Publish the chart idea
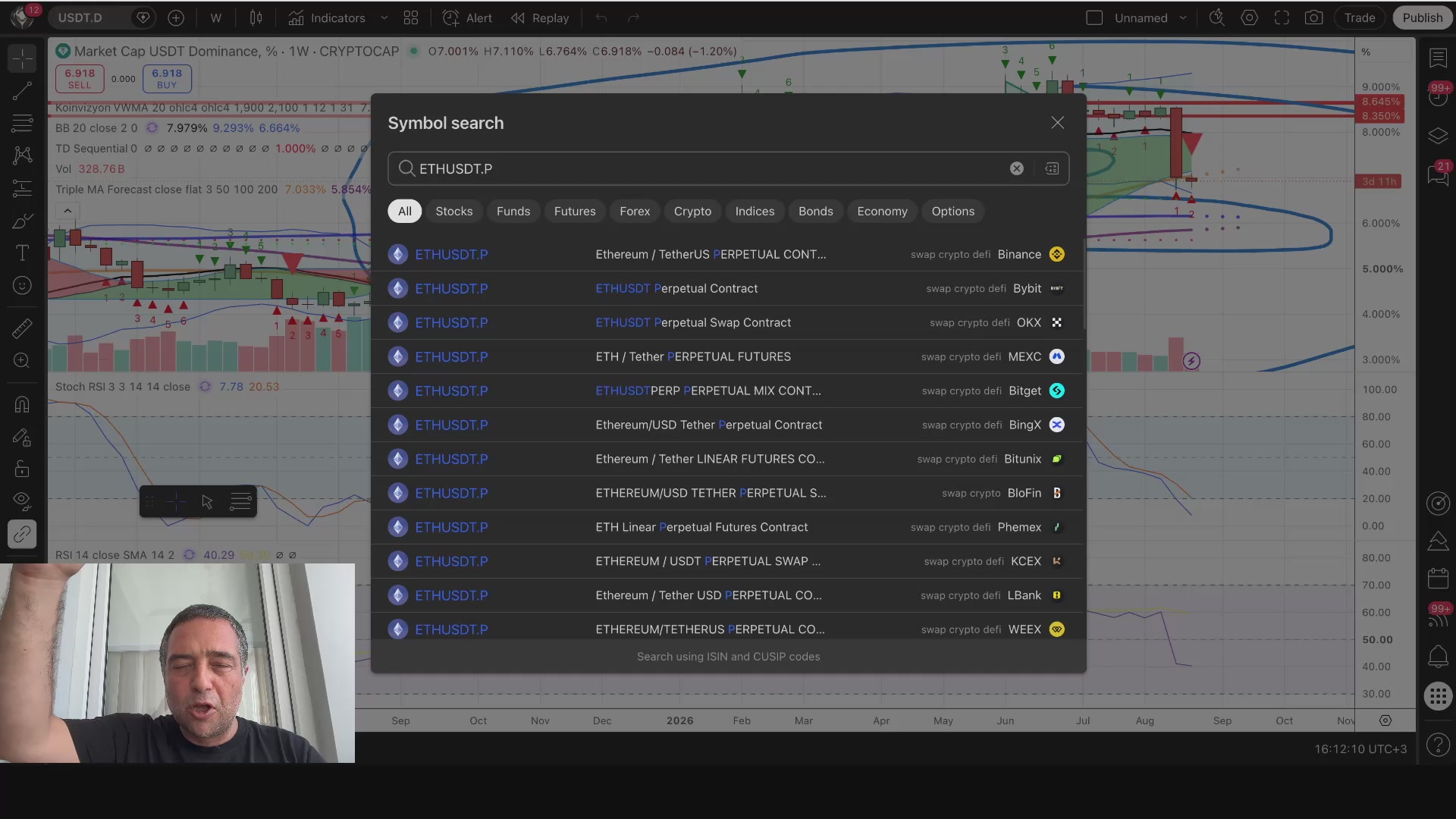1456x819 pixels. point(1423,17)
